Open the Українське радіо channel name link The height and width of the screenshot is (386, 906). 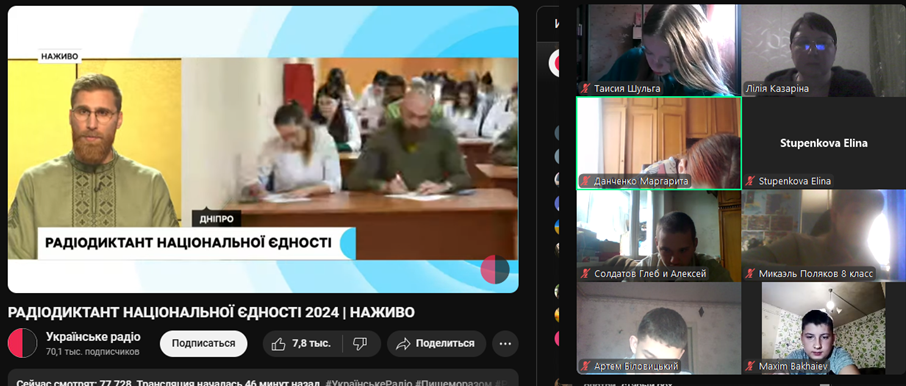tap(93, 337)
